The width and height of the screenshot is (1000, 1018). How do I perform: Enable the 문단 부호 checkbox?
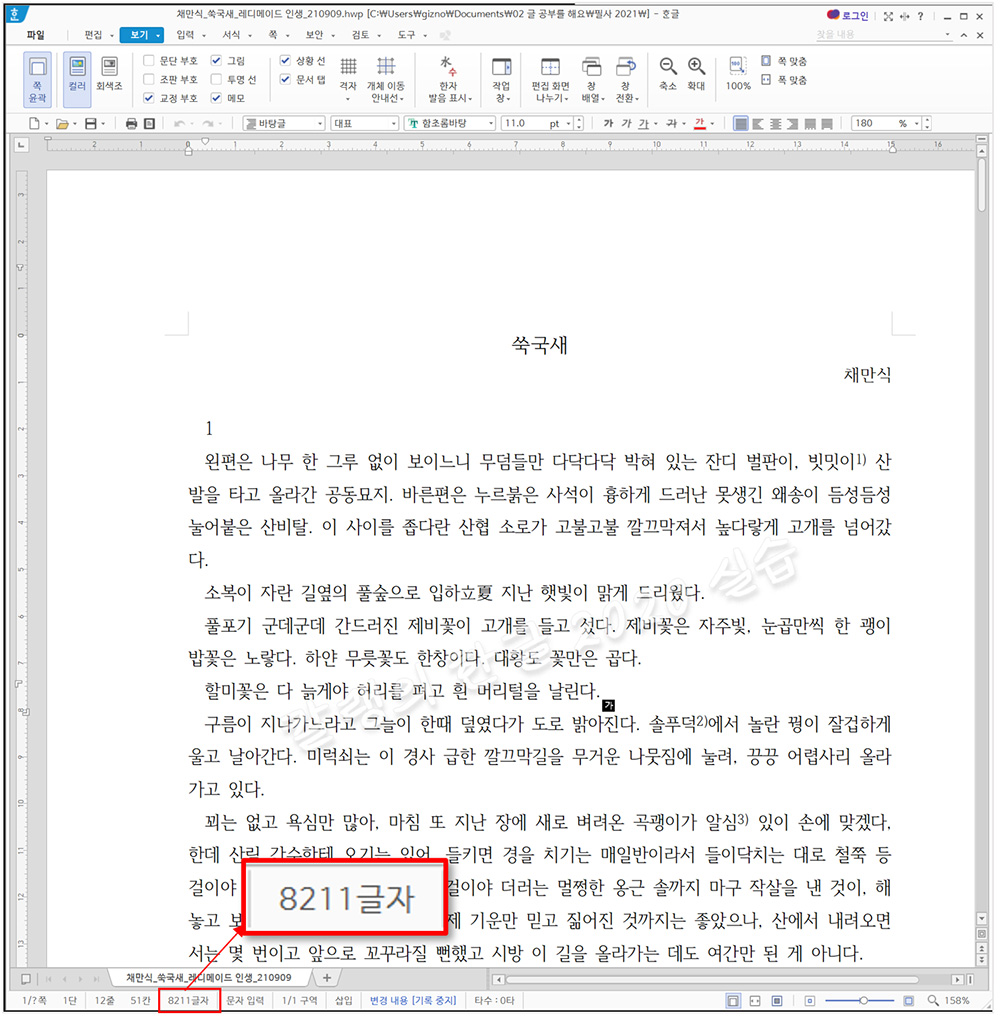149,60
